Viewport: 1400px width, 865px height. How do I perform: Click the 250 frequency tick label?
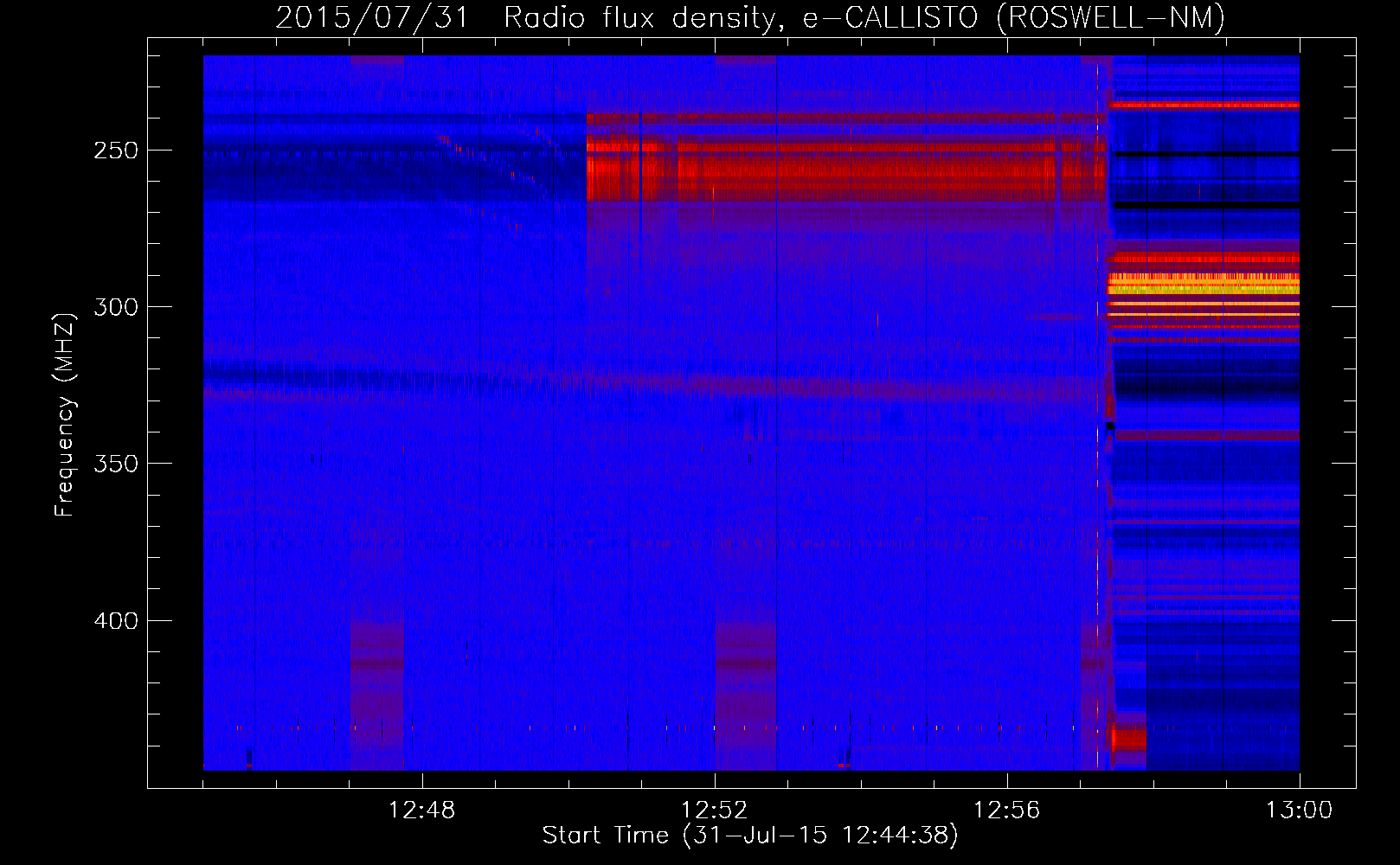[116, 151]
